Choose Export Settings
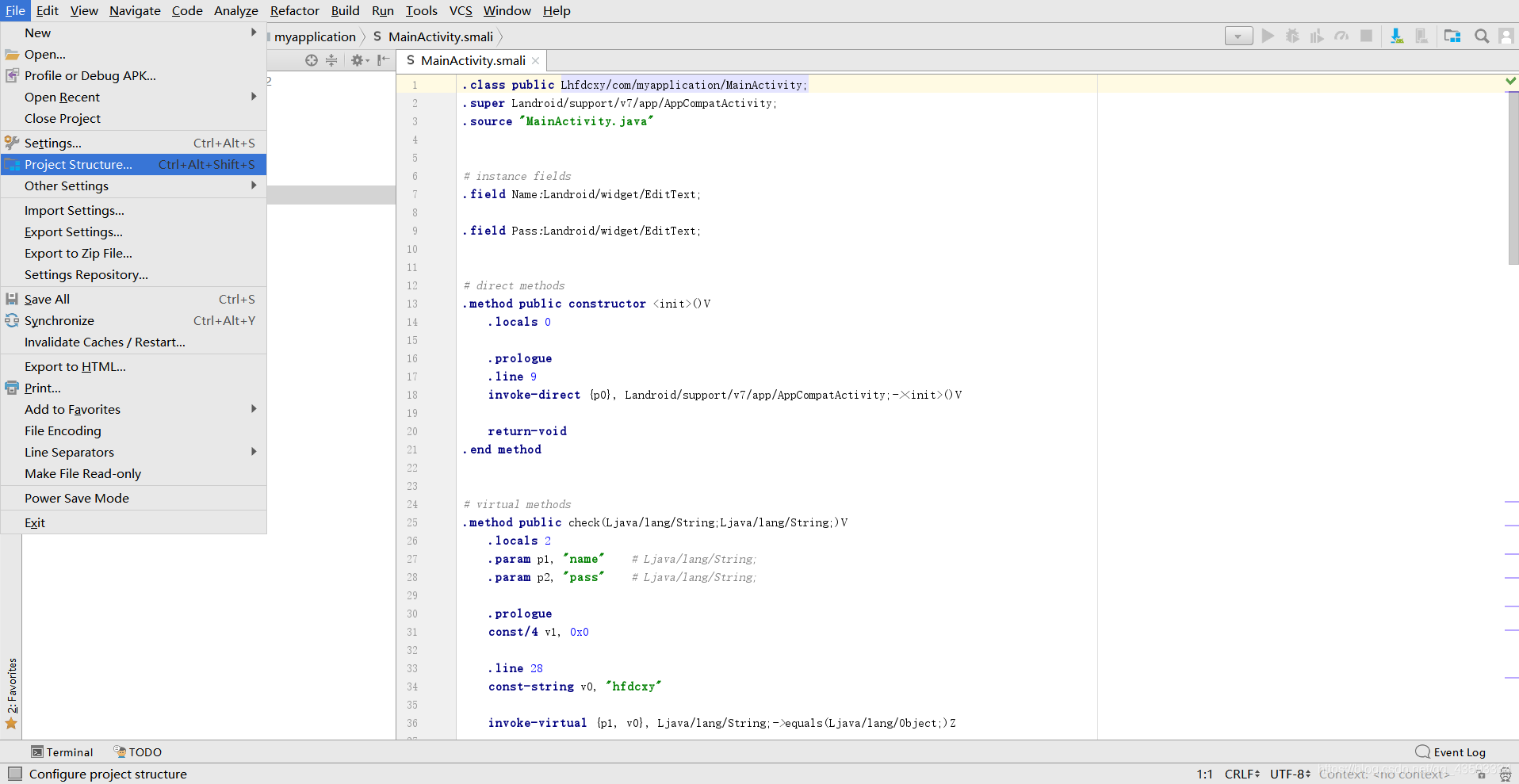1519x784 pixels. pyautogui.click(x=133, y=231)
